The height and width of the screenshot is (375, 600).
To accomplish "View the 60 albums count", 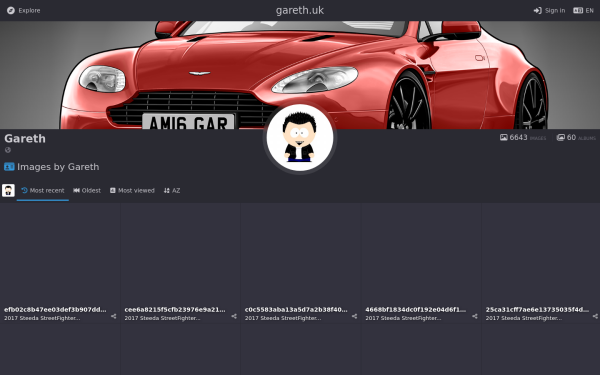I will pos(576,137).
